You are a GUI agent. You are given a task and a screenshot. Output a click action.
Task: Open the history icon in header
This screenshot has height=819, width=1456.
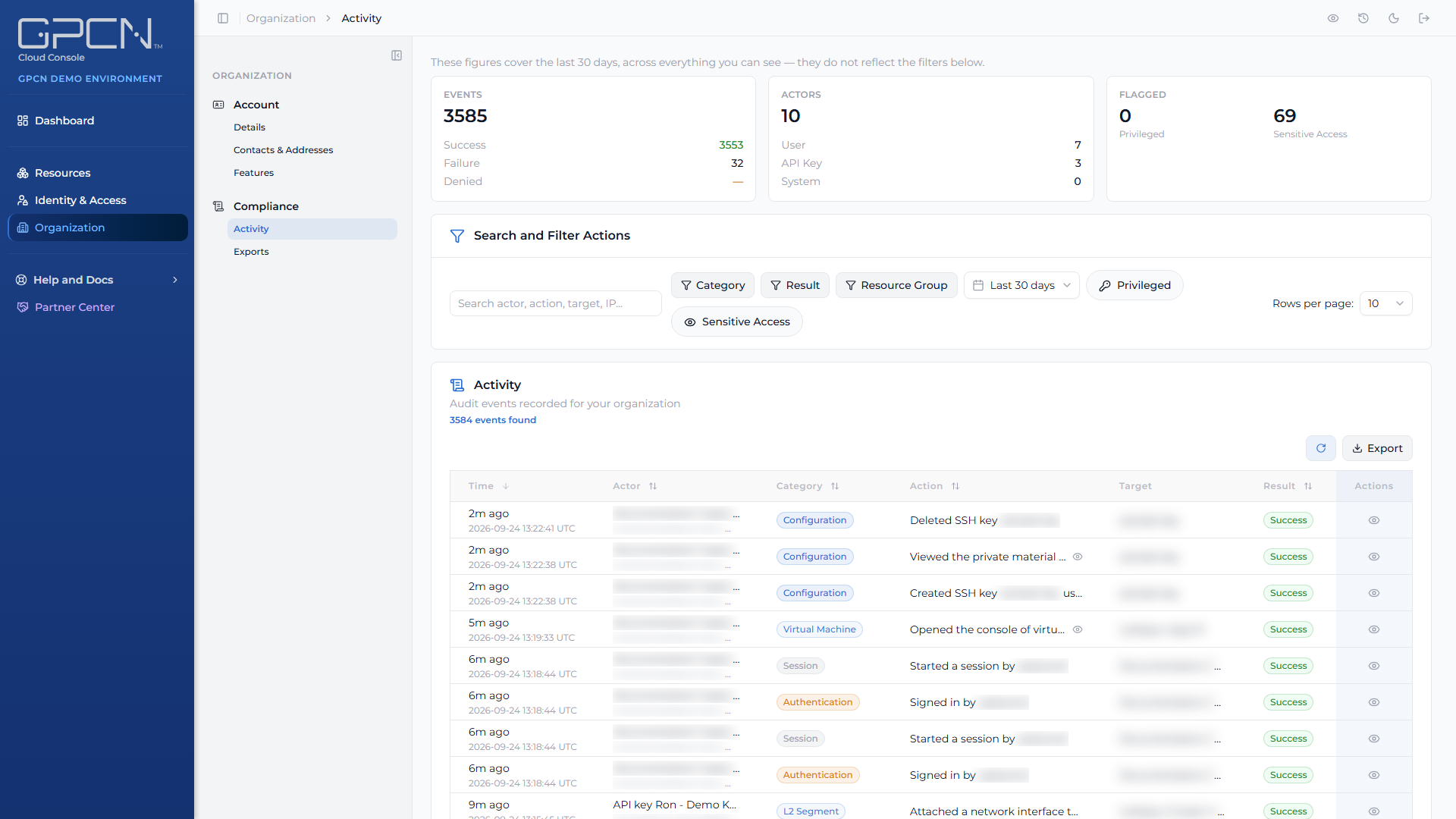(1363, 18)
